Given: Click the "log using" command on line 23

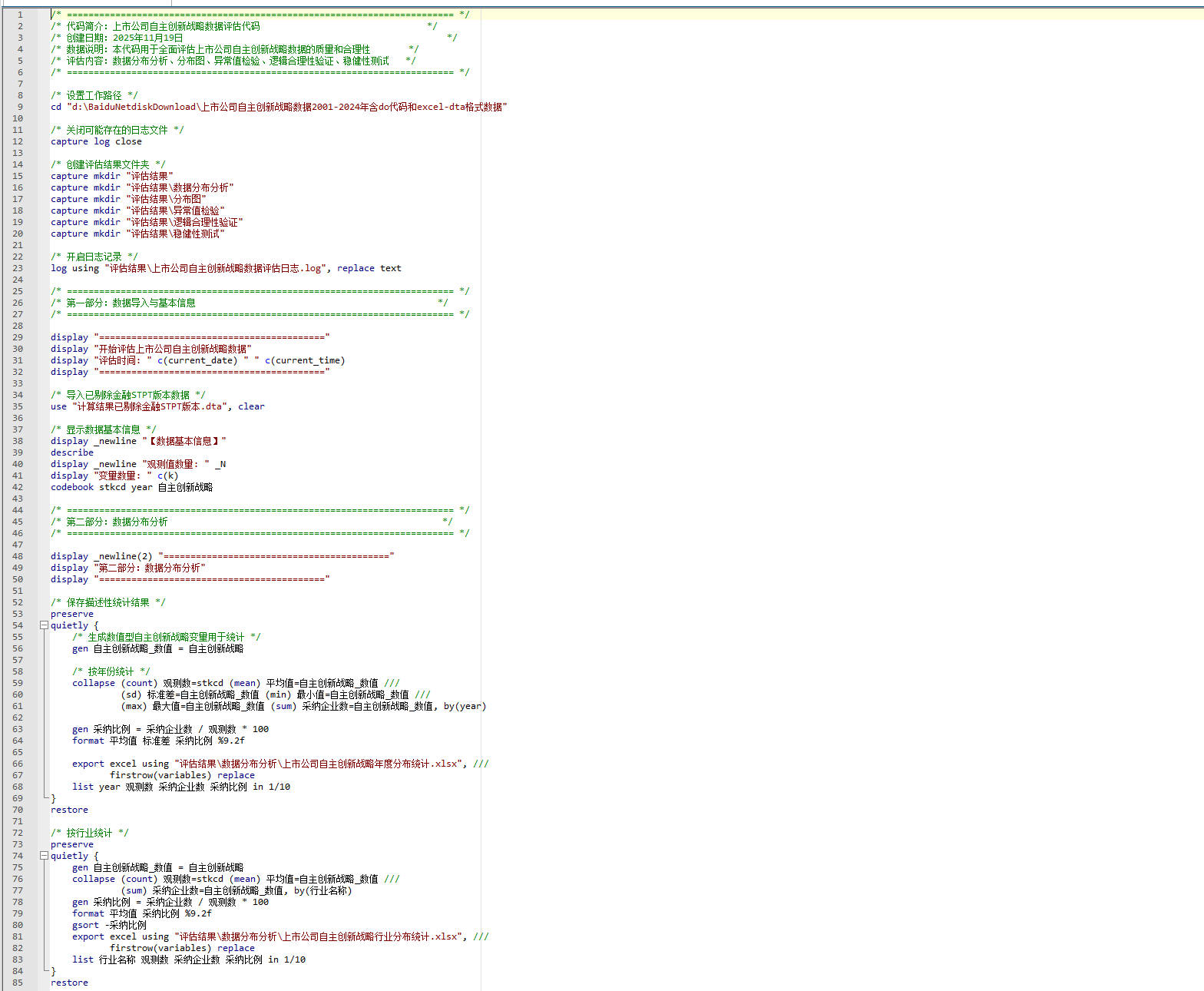Looking at the screenshot, I should tap(227, 268).
